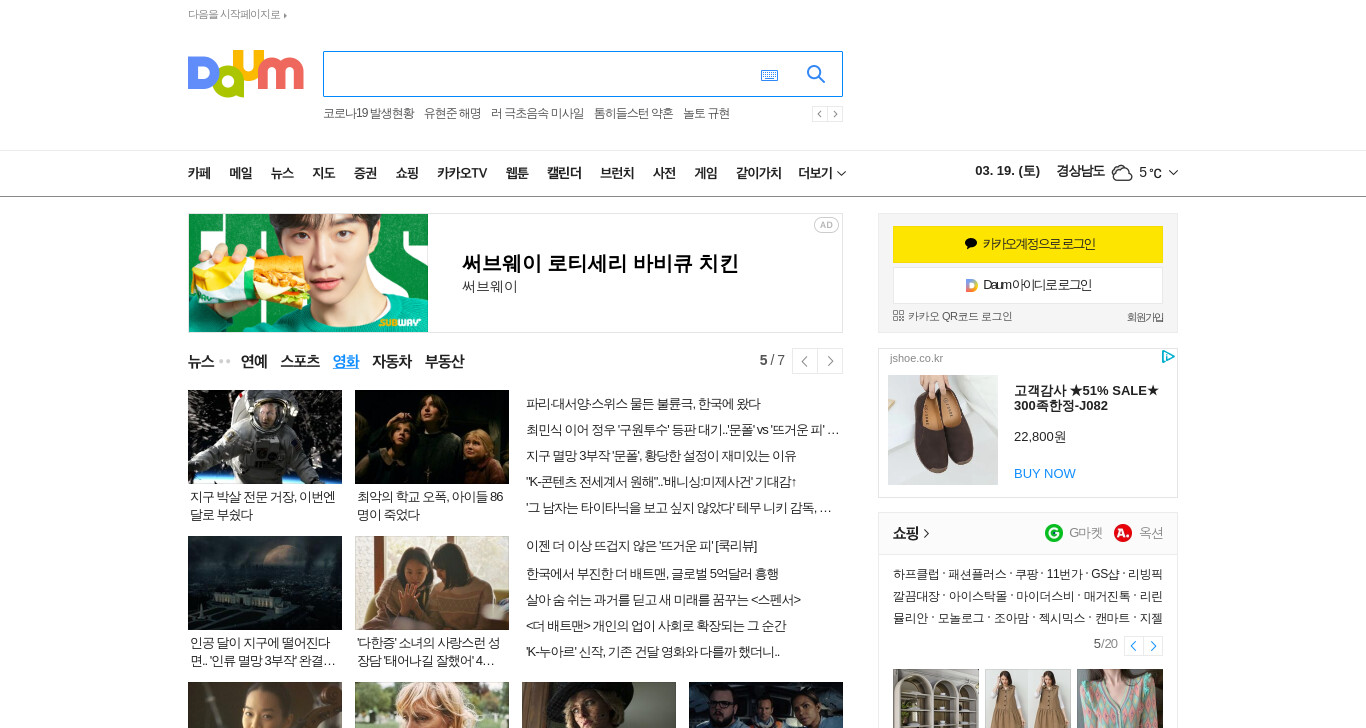Viewport: 1366px width, 728px height.
Task: Click 카카오계정으로 로그인 button
Action: coord(1028,244)
